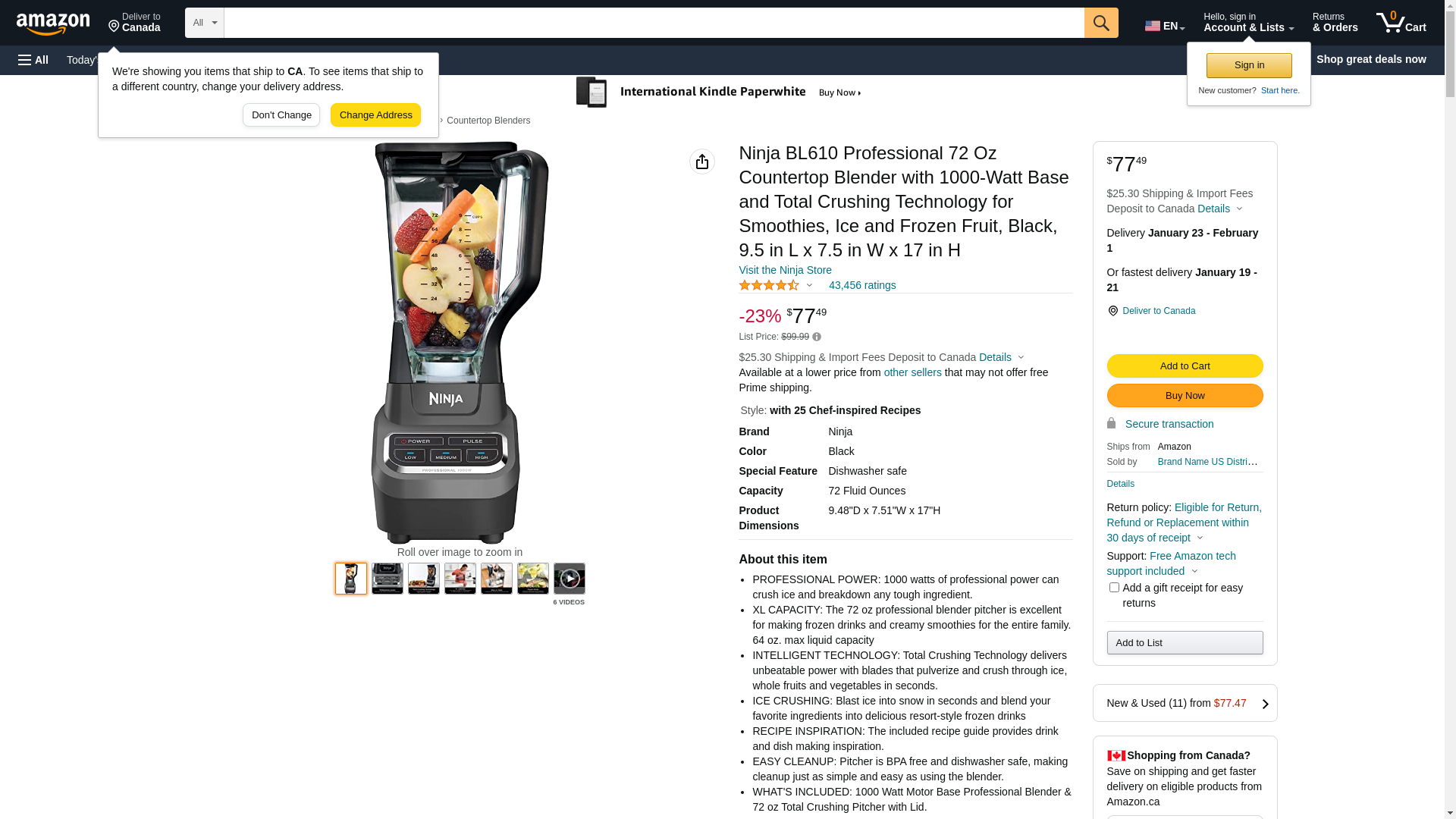The image size is (1456, 819).
Task: Play the product videos thumbnail
Action: [x=569, y=579]
